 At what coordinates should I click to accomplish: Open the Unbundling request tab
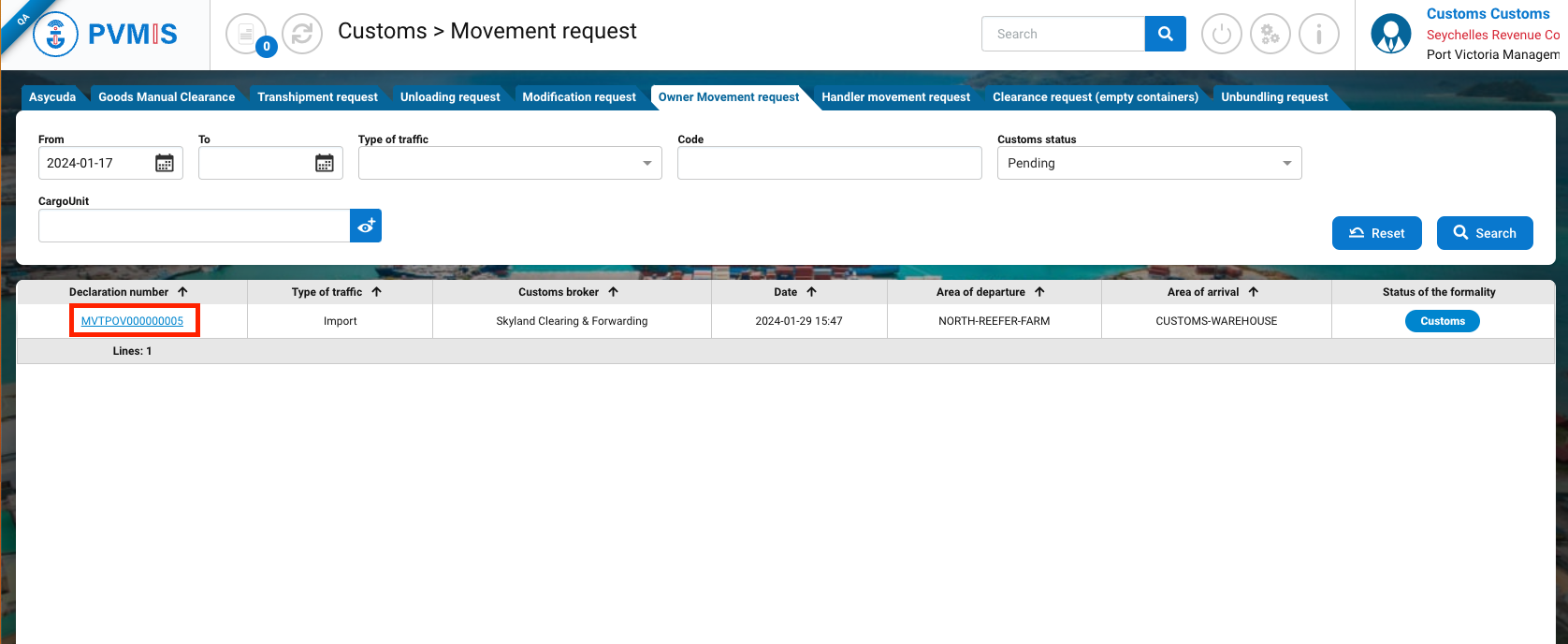pyautogui.click(x=1273, y=97)
